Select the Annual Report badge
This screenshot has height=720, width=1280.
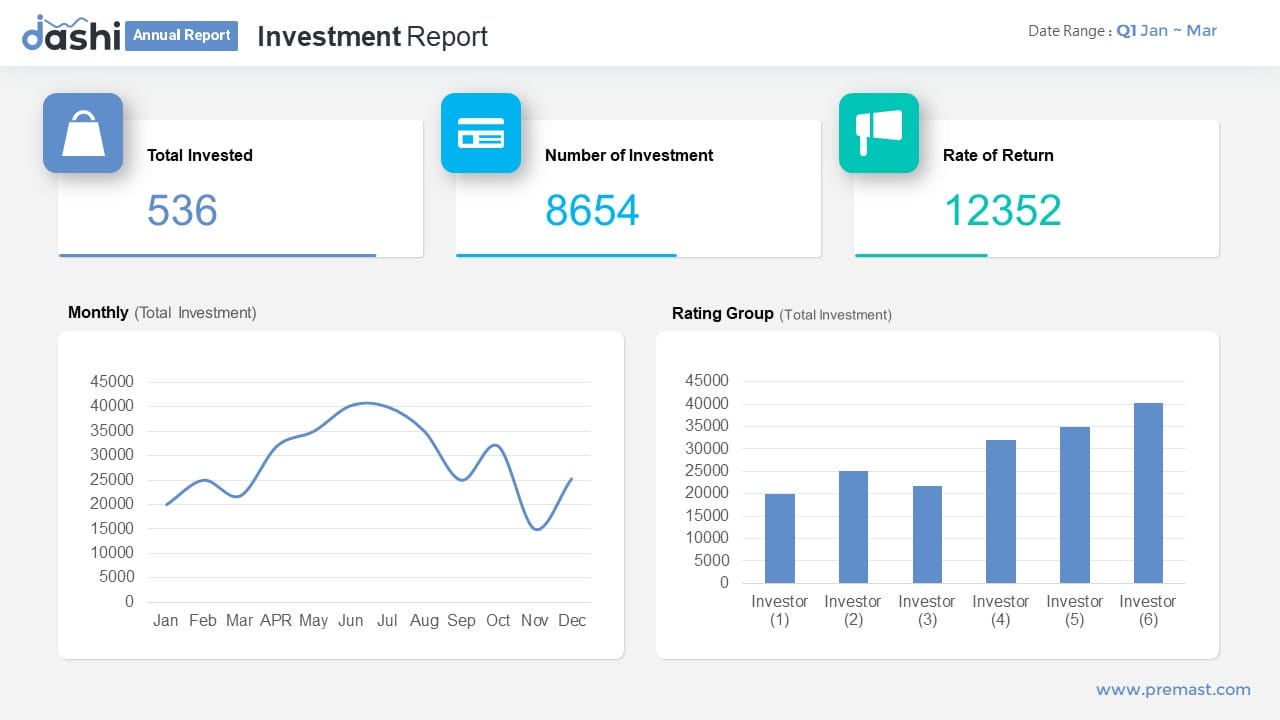click(x=182, y=35)
